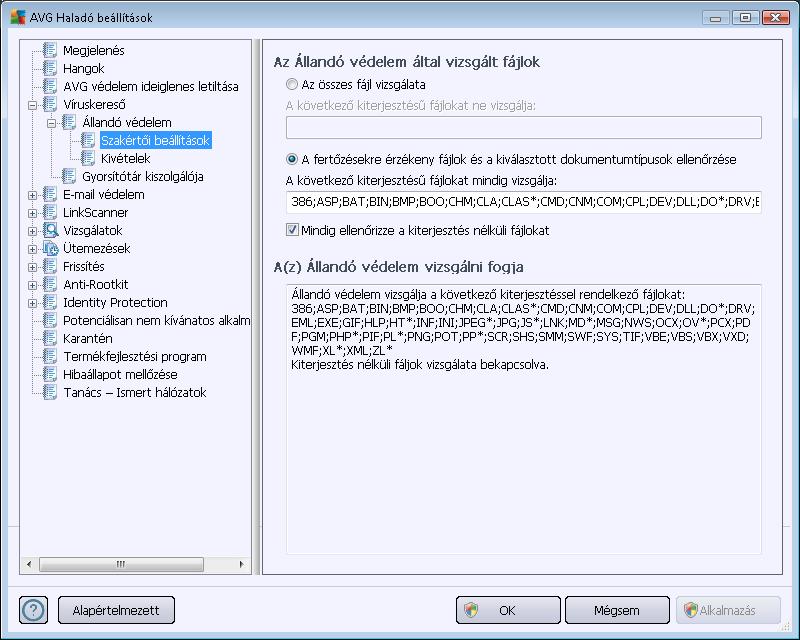Click the icon beside Potenciálisan nem kívánatos alkalm

point(50,320)
